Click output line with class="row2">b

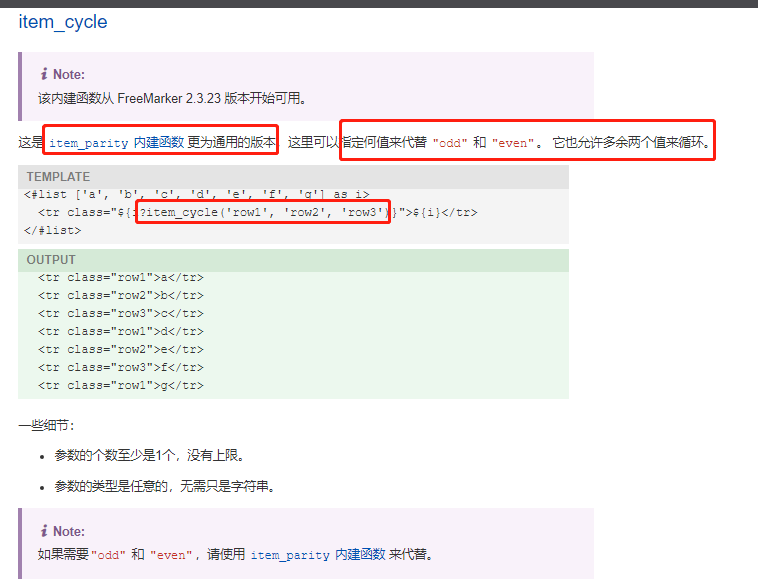(121, 295)
